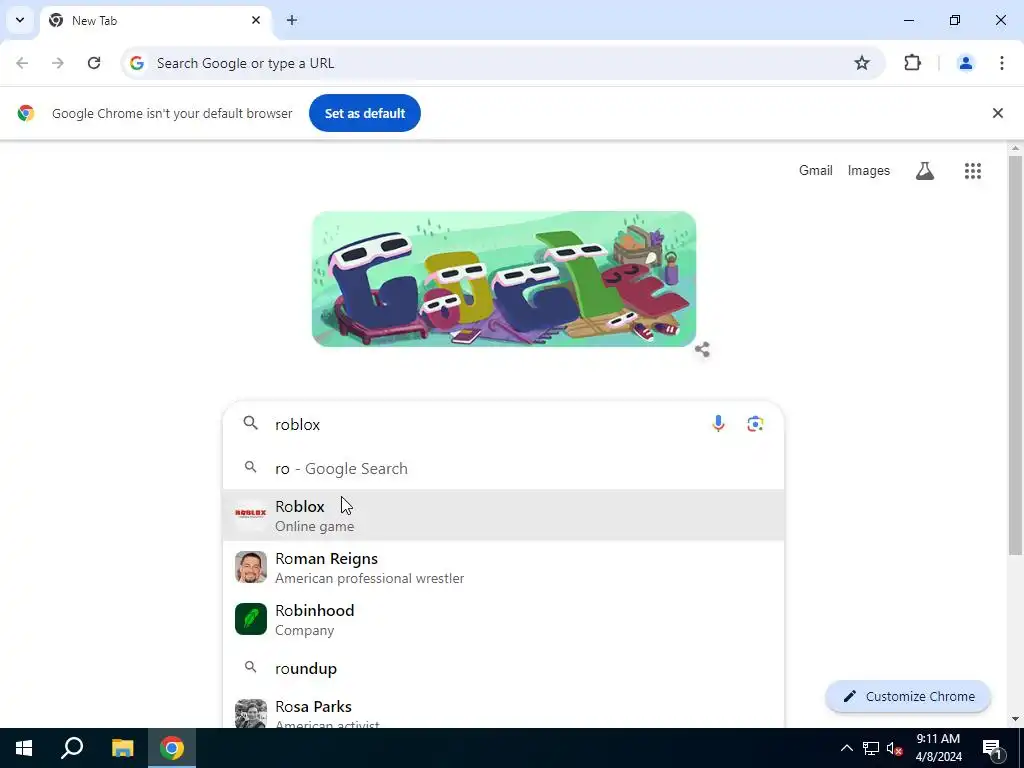This screenshot has width=1024, height=768.
Task: Click the Roman Reigns photo thumbnail
Action: click(251, 567)
